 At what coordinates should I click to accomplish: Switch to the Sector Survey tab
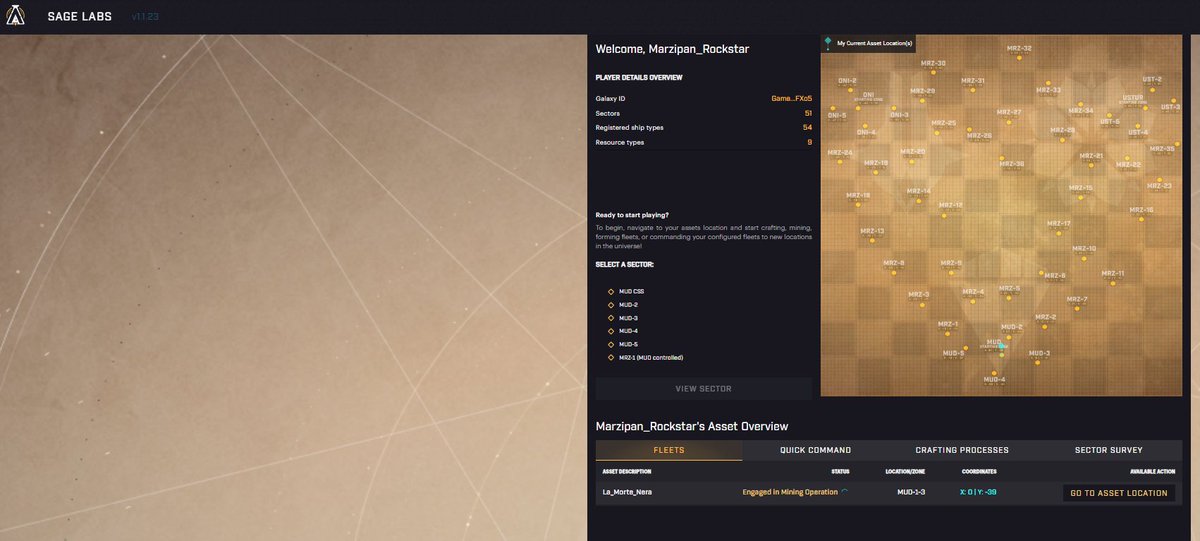point(1110,450)
